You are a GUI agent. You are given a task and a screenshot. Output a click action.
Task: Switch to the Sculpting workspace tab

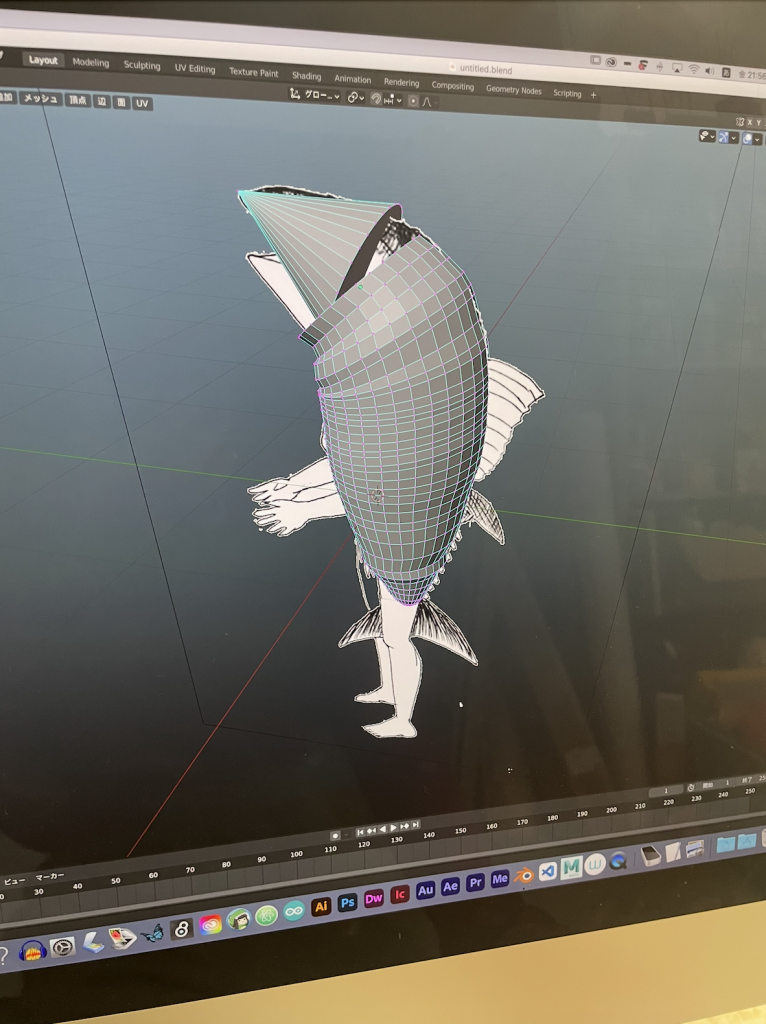141,65
